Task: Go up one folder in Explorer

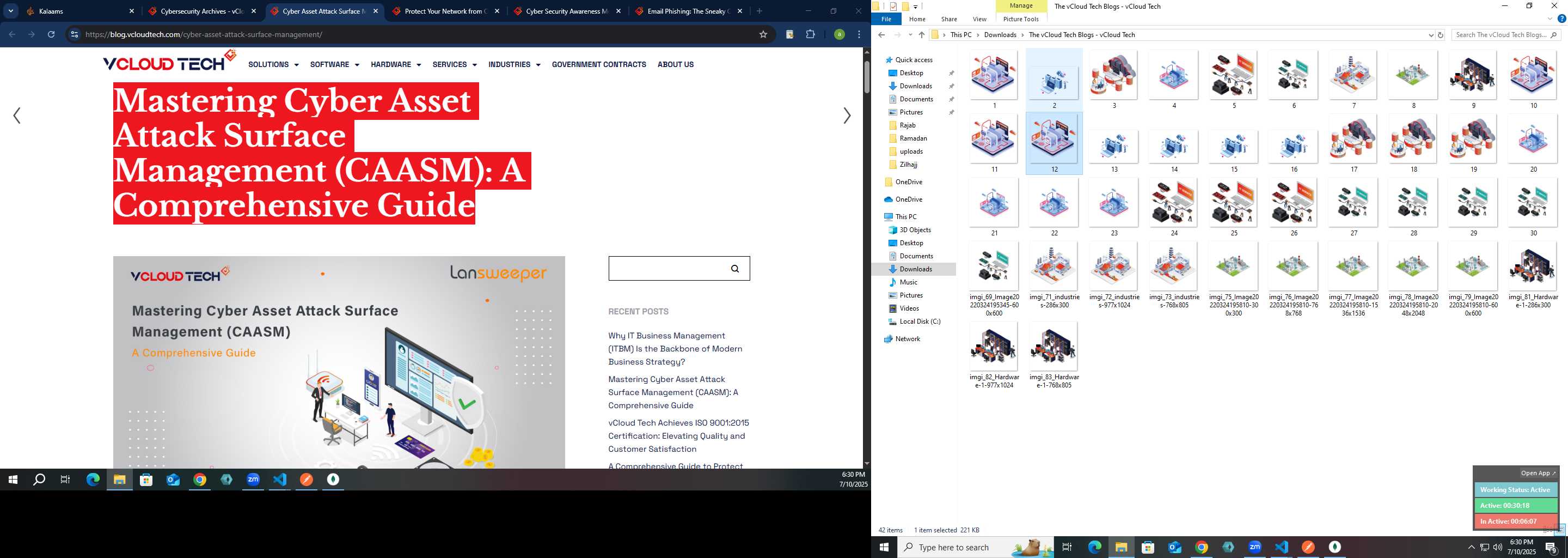Action: (921, 35)
